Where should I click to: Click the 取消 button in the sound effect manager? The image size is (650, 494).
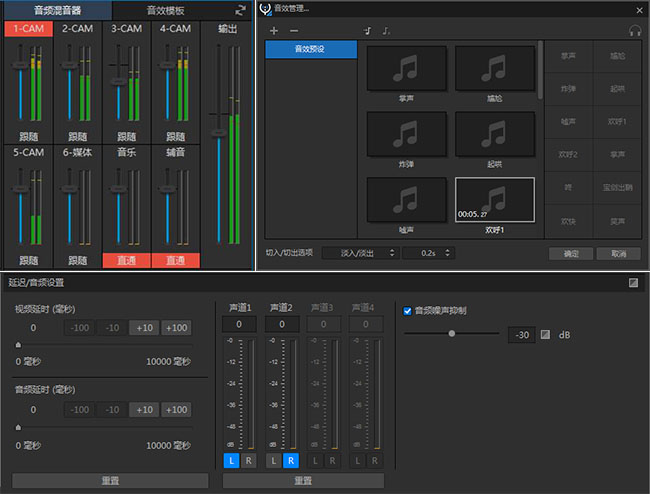click(618, 254)
